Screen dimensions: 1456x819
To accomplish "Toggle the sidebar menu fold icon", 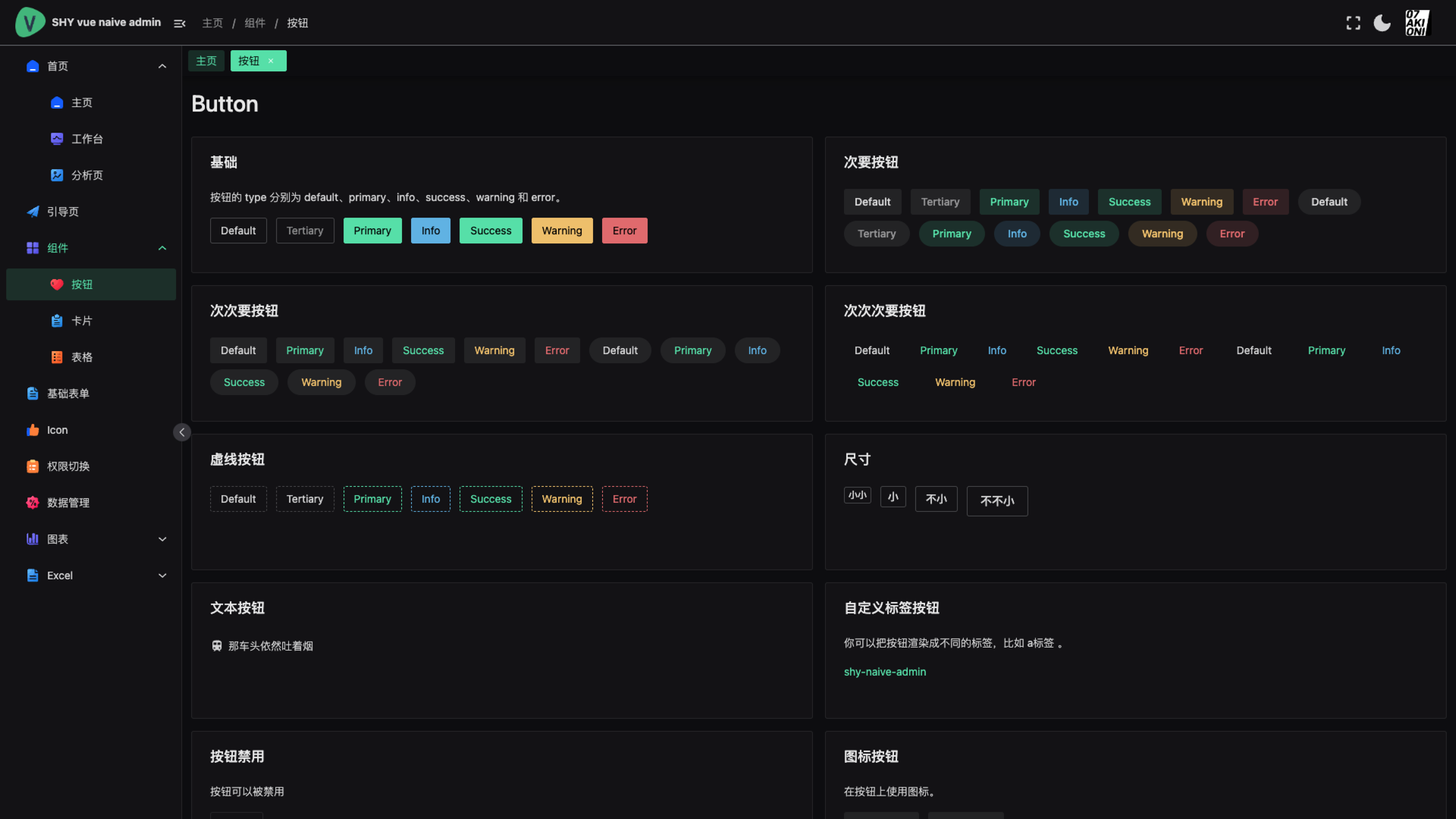I will pyautogui.click(x=180, y=24).
